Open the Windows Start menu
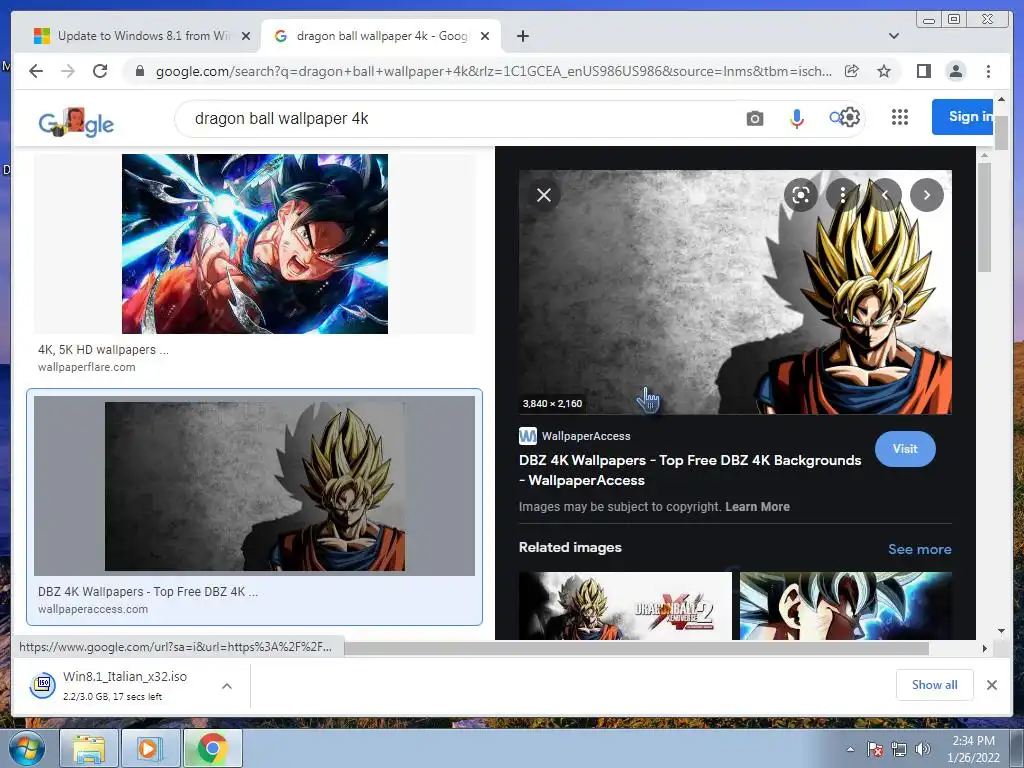Viewport: 1024px width, 768px height. pyautogui.click(x=27, y=748)
